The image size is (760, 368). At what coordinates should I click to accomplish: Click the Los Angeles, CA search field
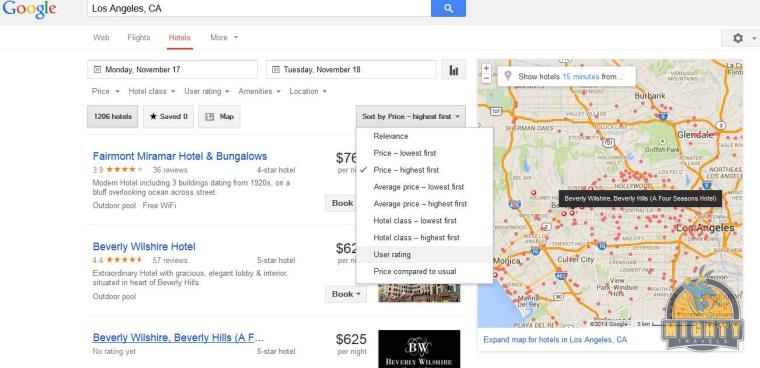[x=259, y=8]
